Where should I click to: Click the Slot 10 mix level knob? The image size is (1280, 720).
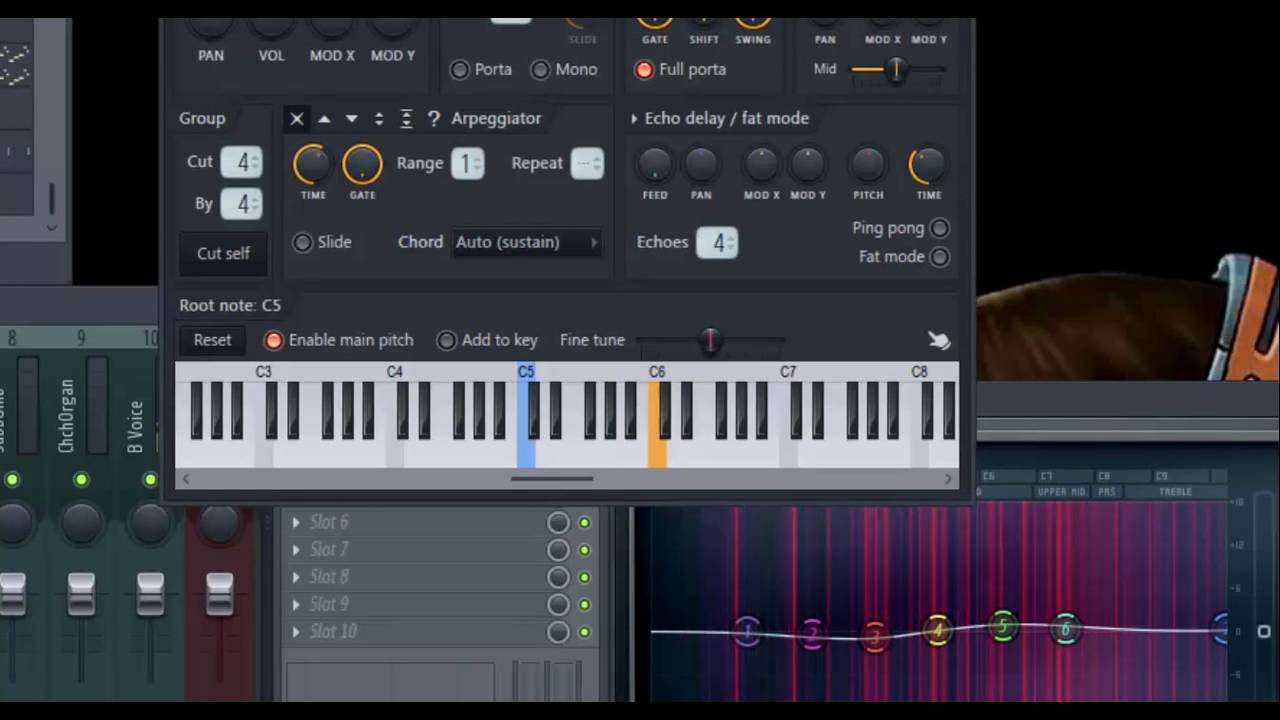(558, 632)
